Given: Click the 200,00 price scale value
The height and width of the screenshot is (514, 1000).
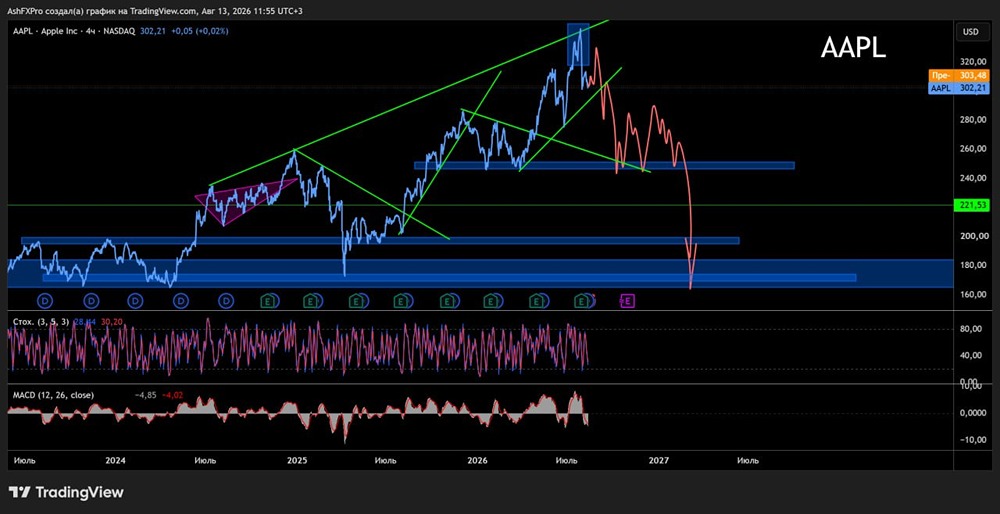Looking at the screenshot, I should tap(973, 236).
